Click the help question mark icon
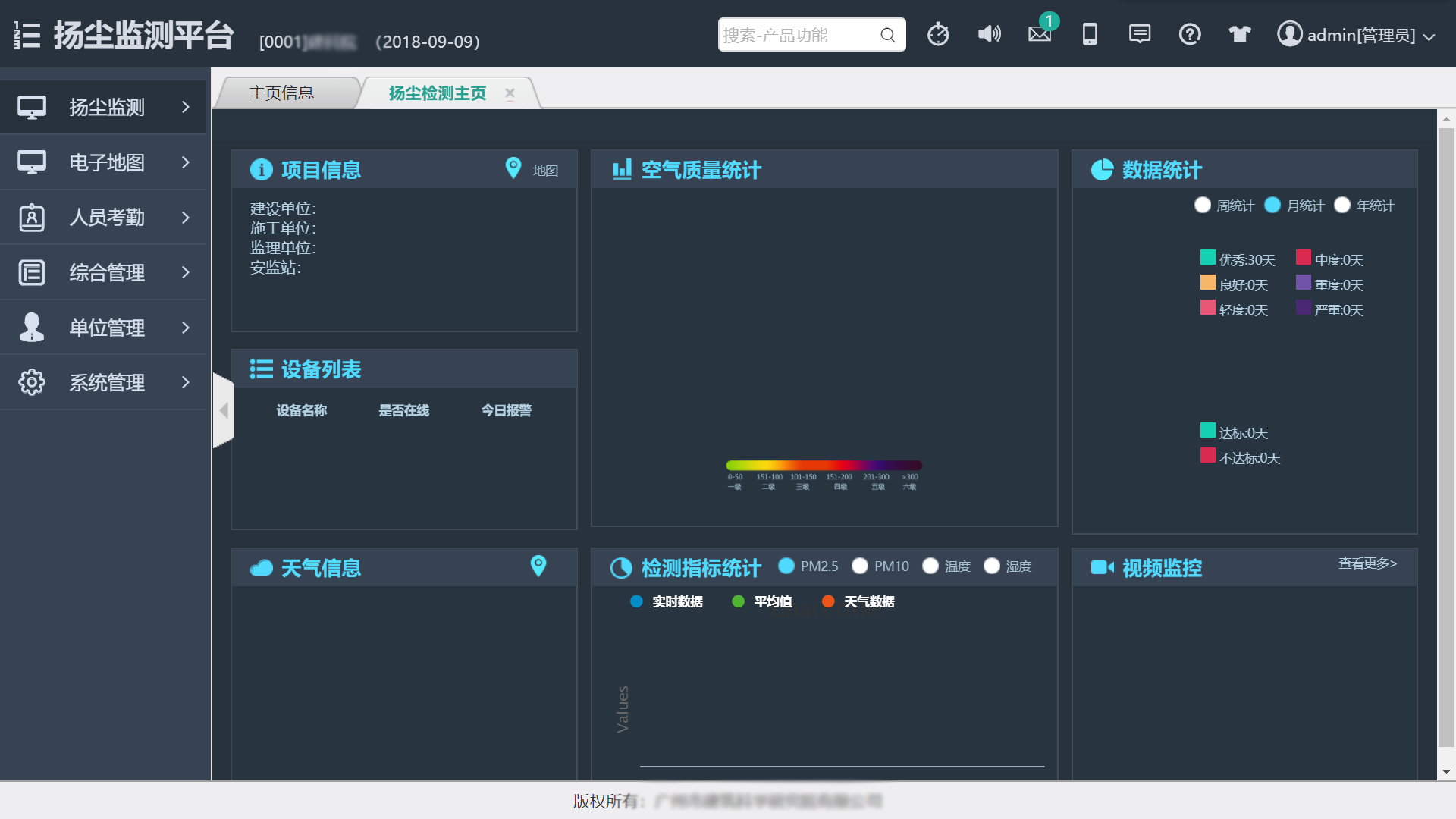The image size is (1456, 819). tap(1190, 34)
